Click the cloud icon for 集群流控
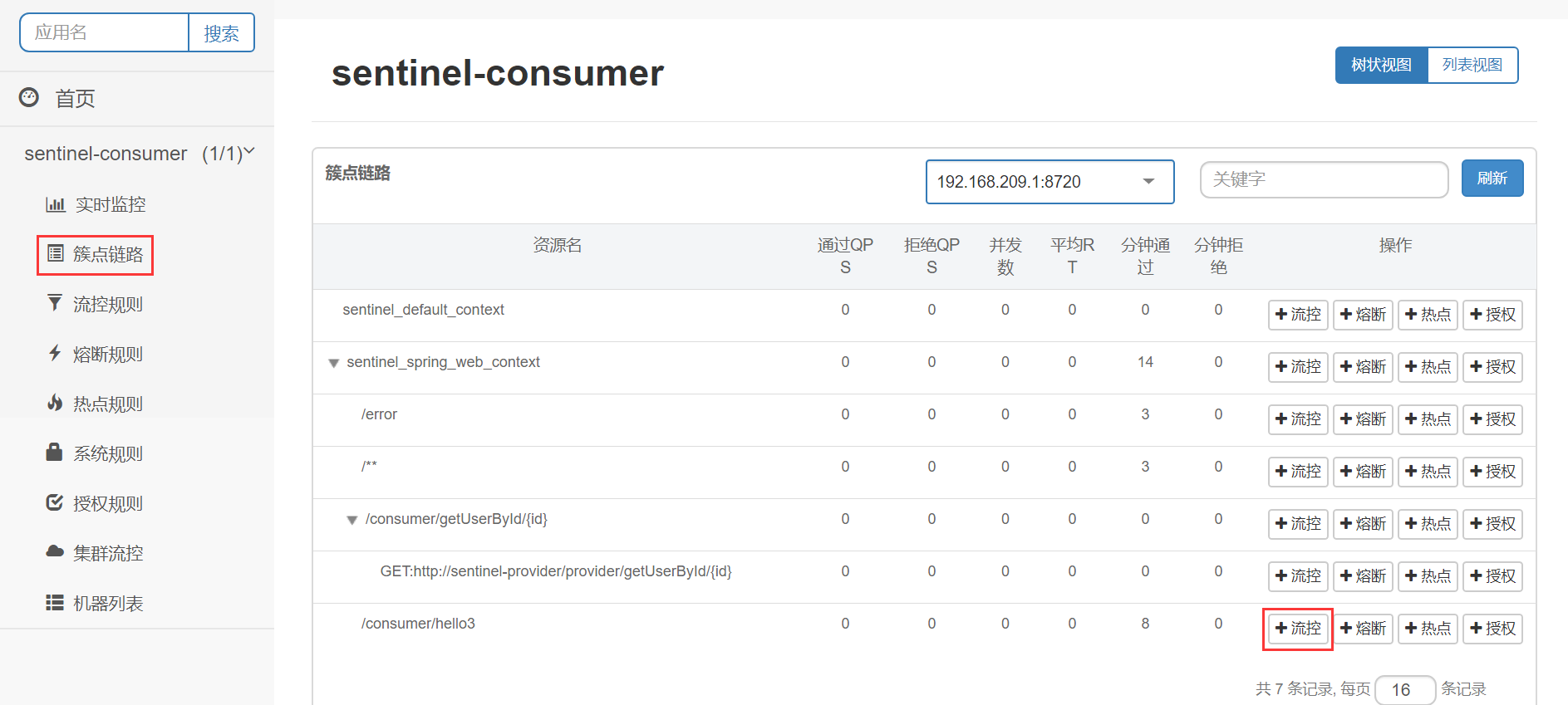 (55, 551)
